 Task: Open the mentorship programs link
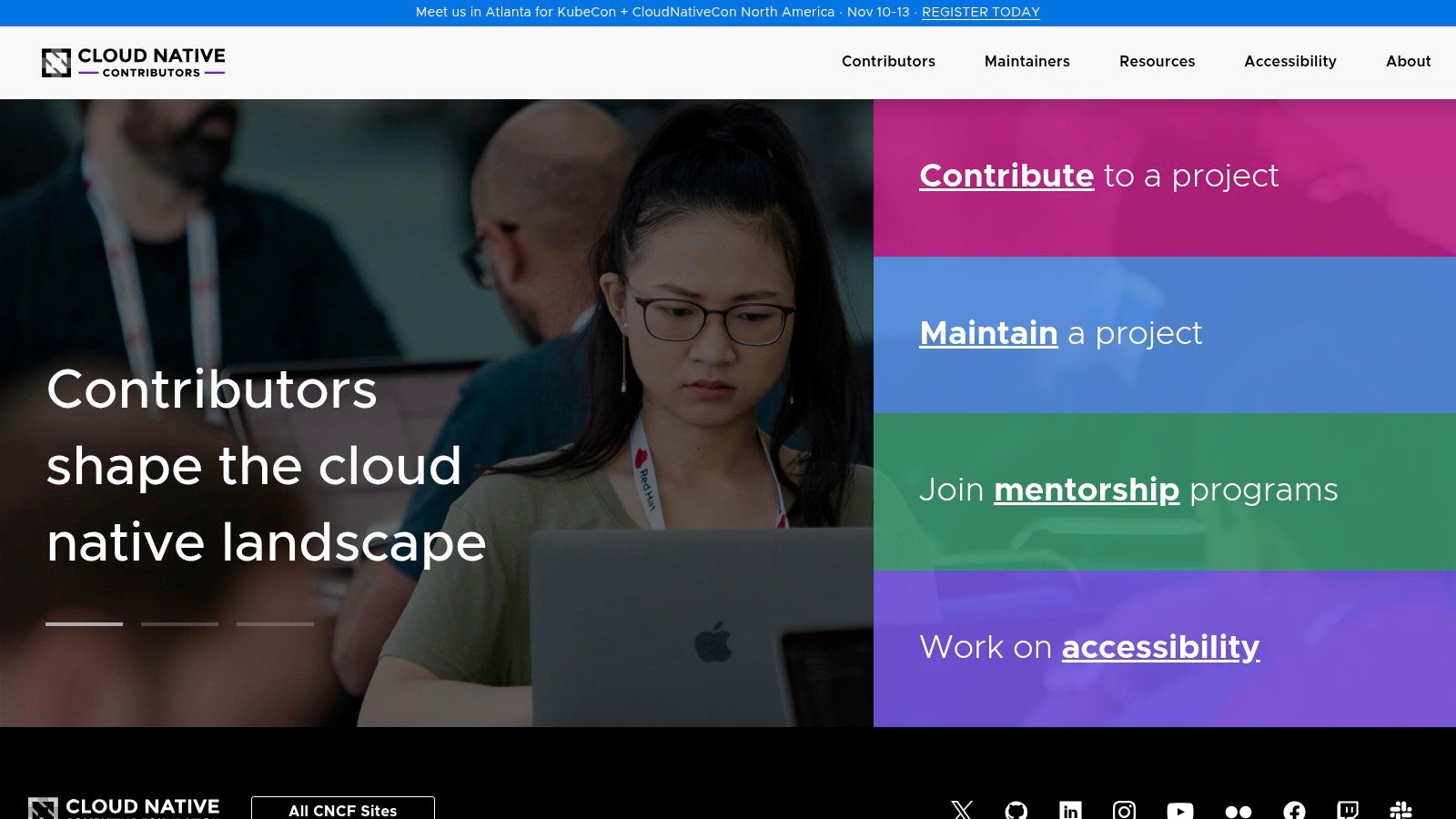[x=1087, y=490]
